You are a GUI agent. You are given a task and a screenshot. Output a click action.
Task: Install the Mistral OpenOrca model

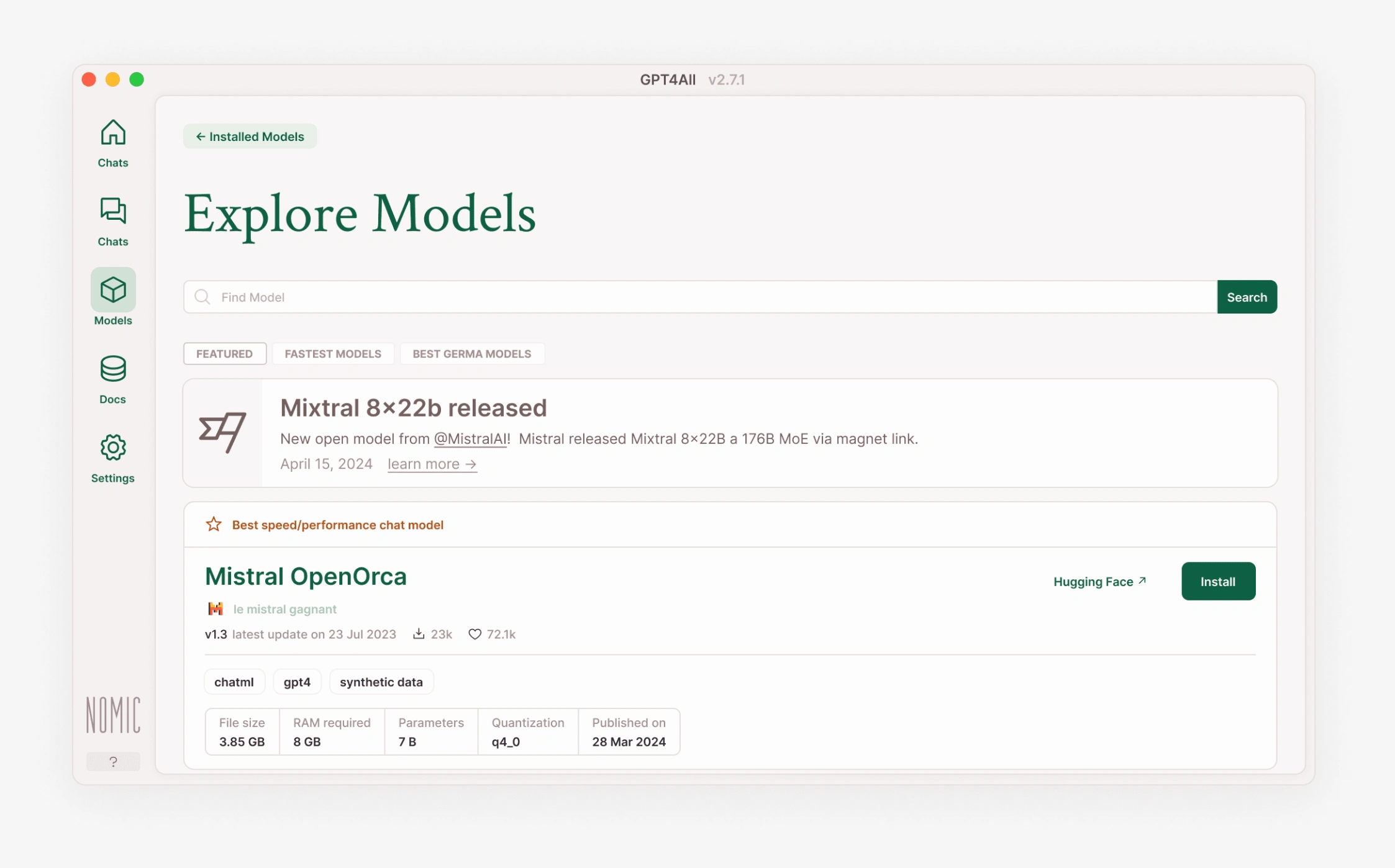(1217, 582)
